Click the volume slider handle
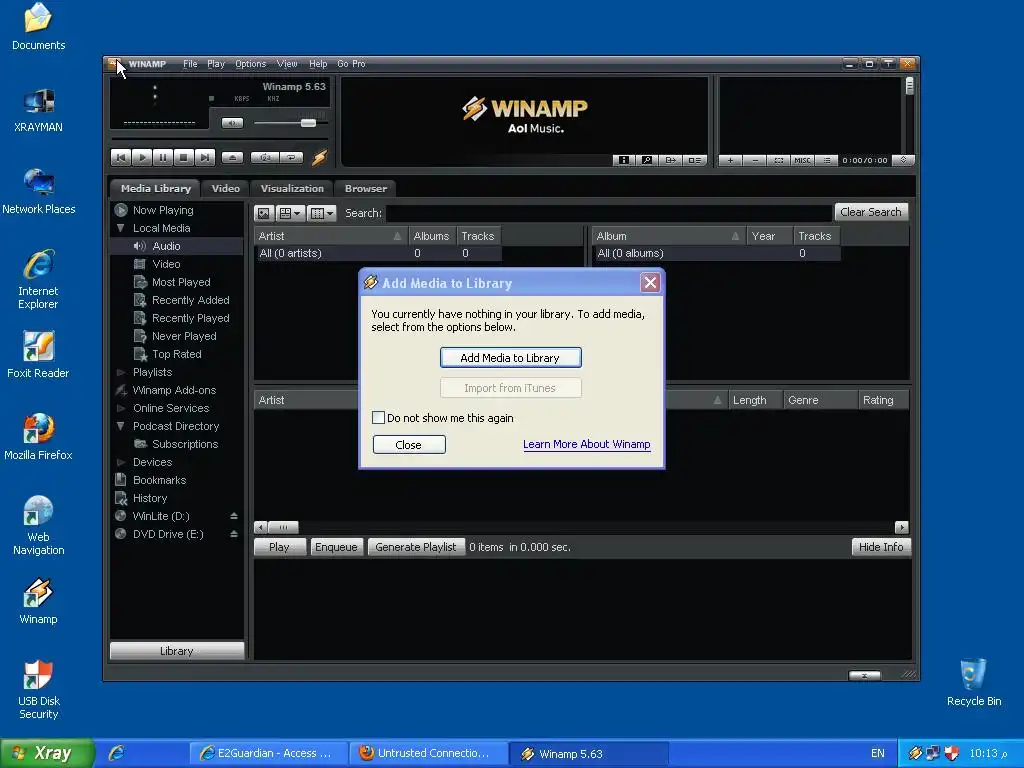1024x768 pixels. (308, 123)
